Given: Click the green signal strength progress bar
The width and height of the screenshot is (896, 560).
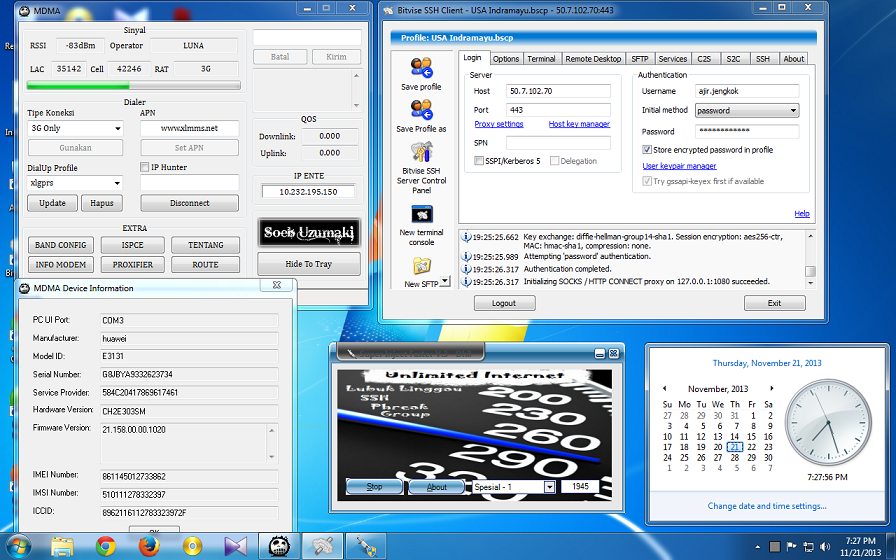Looking at the screenshot, I should (134, 86).
